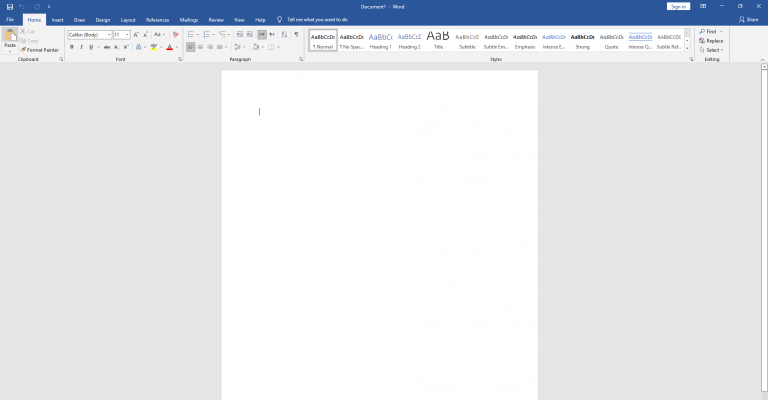Image resolution: width=768 pixels, height=400 pixels.
Task: Open the Select menu in Editing
Action: [x=711, y=50]
